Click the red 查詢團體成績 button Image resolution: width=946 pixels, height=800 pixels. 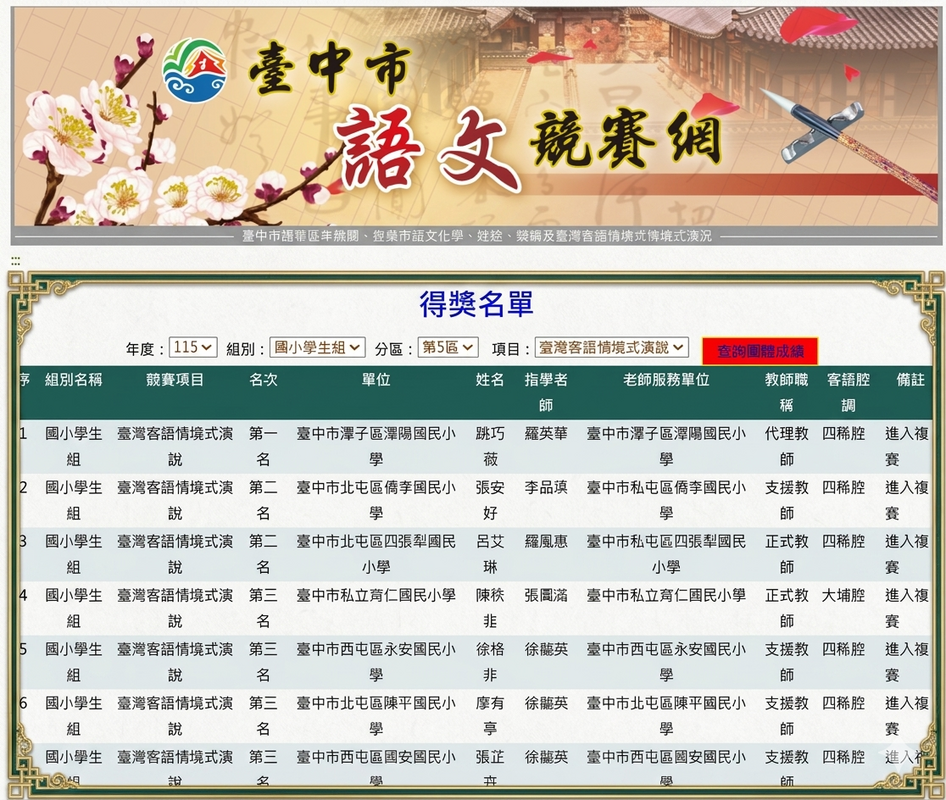tap(760, 351)
